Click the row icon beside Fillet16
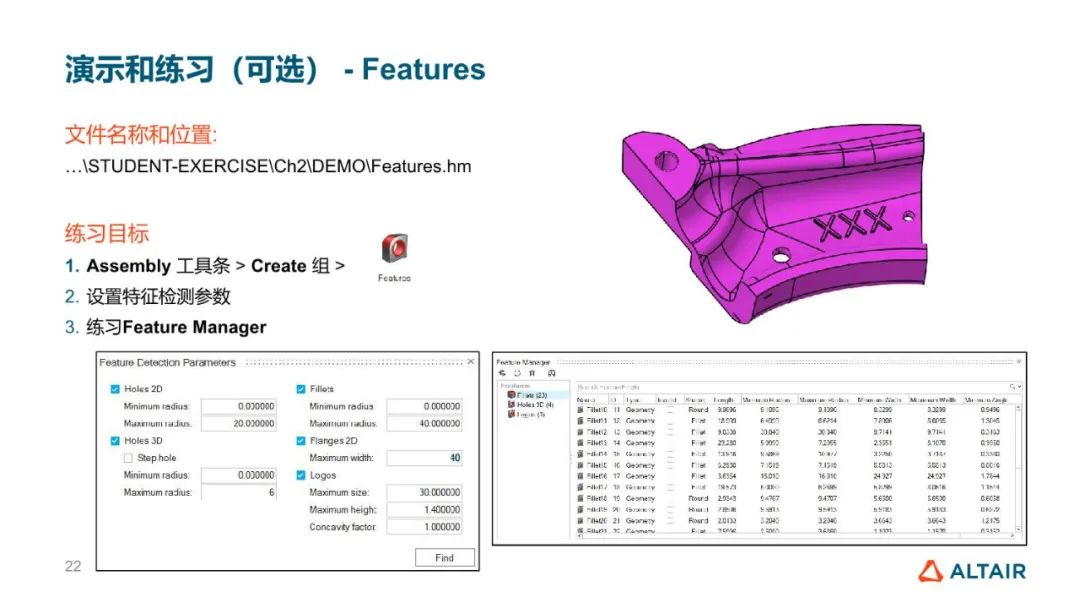Screen dimensions: 1080x608 [x=580, y=476]
